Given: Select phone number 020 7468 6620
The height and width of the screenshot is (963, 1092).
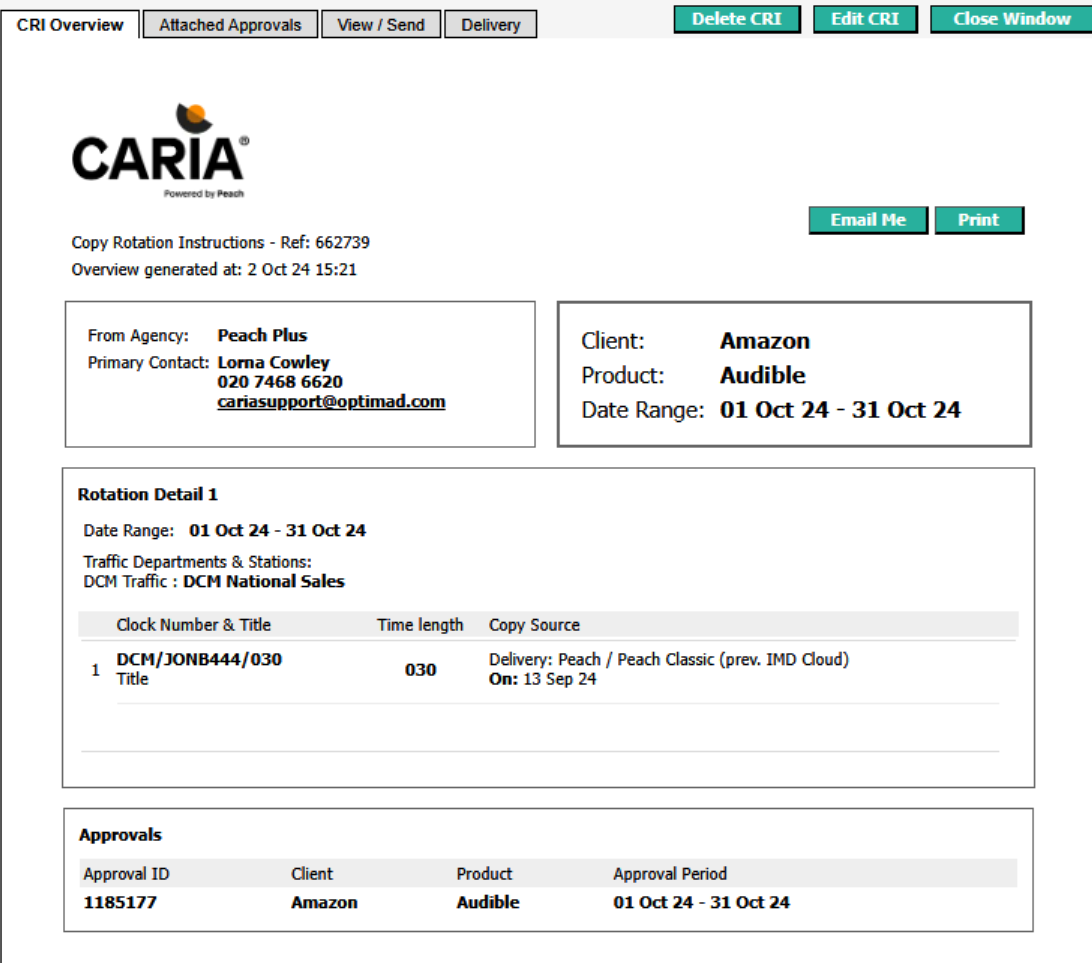Looking at the screenshot, I should tap(280, 382).
